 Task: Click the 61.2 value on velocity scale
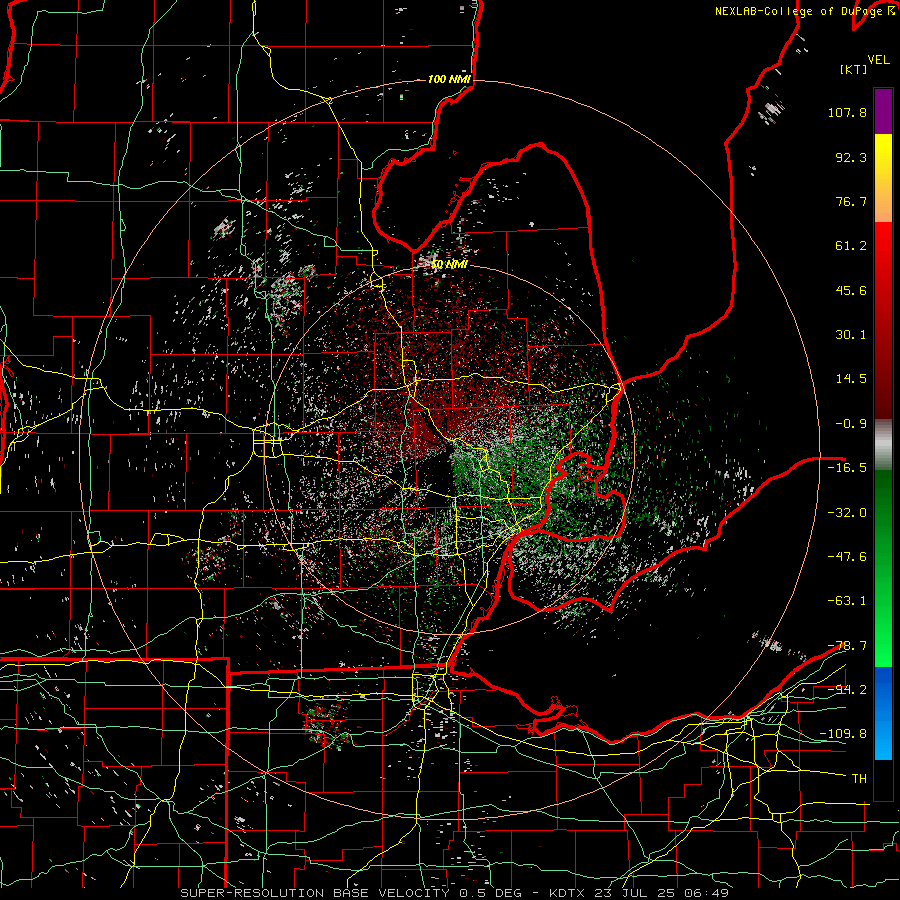[x=851, y=246]
